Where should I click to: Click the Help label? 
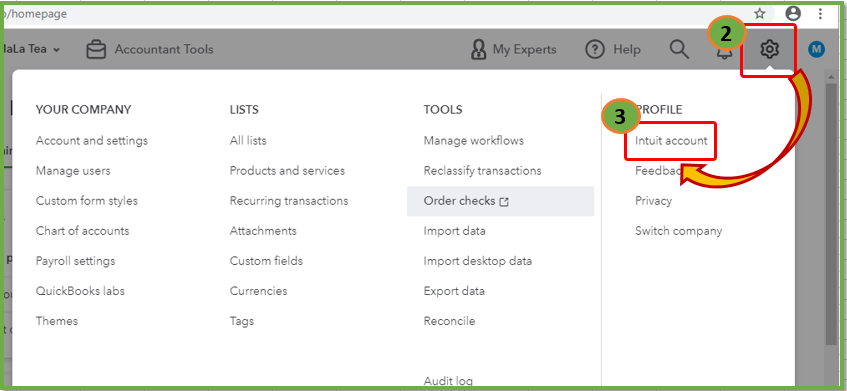(x=627, y=49)
